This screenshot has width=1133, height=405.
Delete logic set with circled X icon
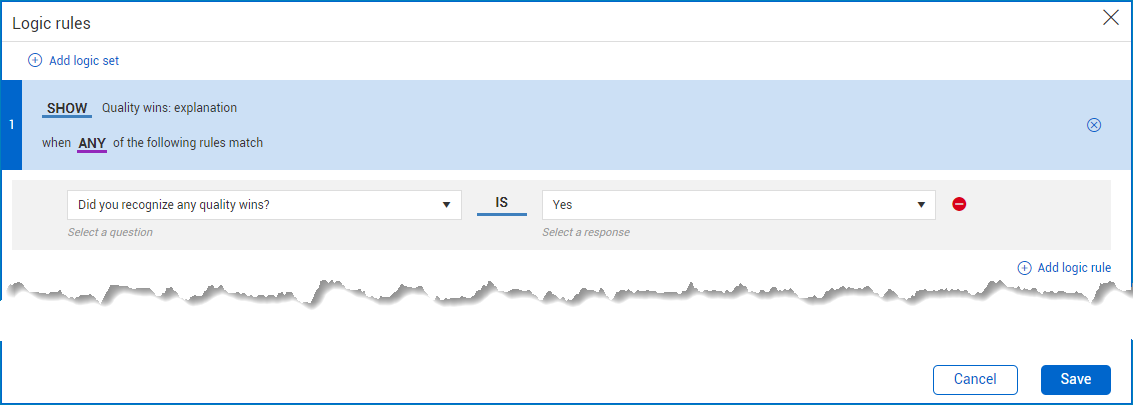1093,125
